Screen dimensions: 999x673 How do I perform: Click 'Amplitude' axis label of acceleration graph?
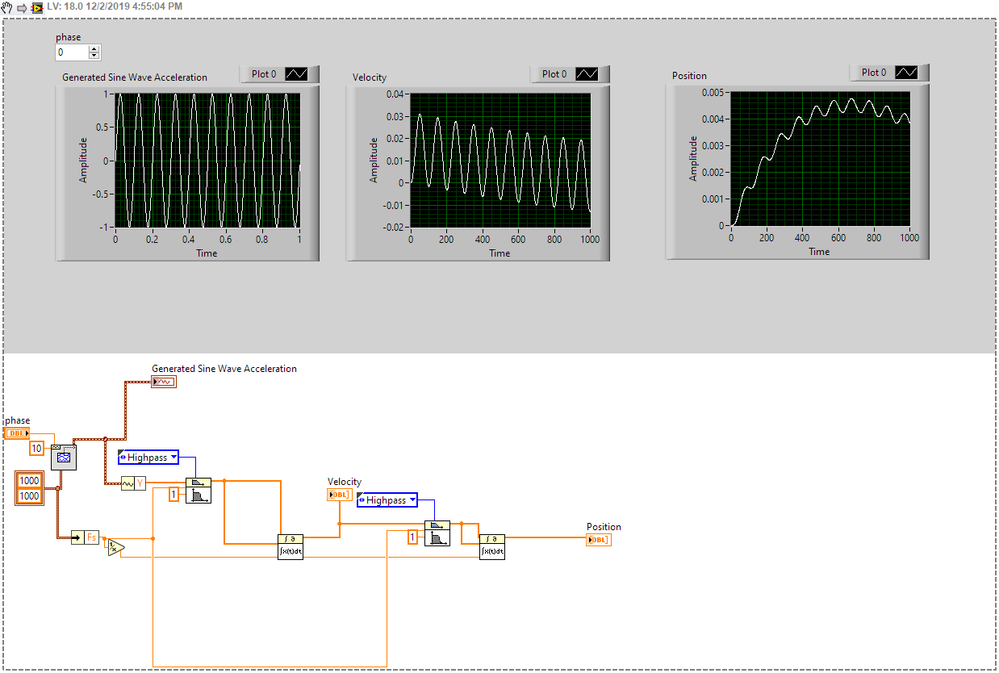83,161
